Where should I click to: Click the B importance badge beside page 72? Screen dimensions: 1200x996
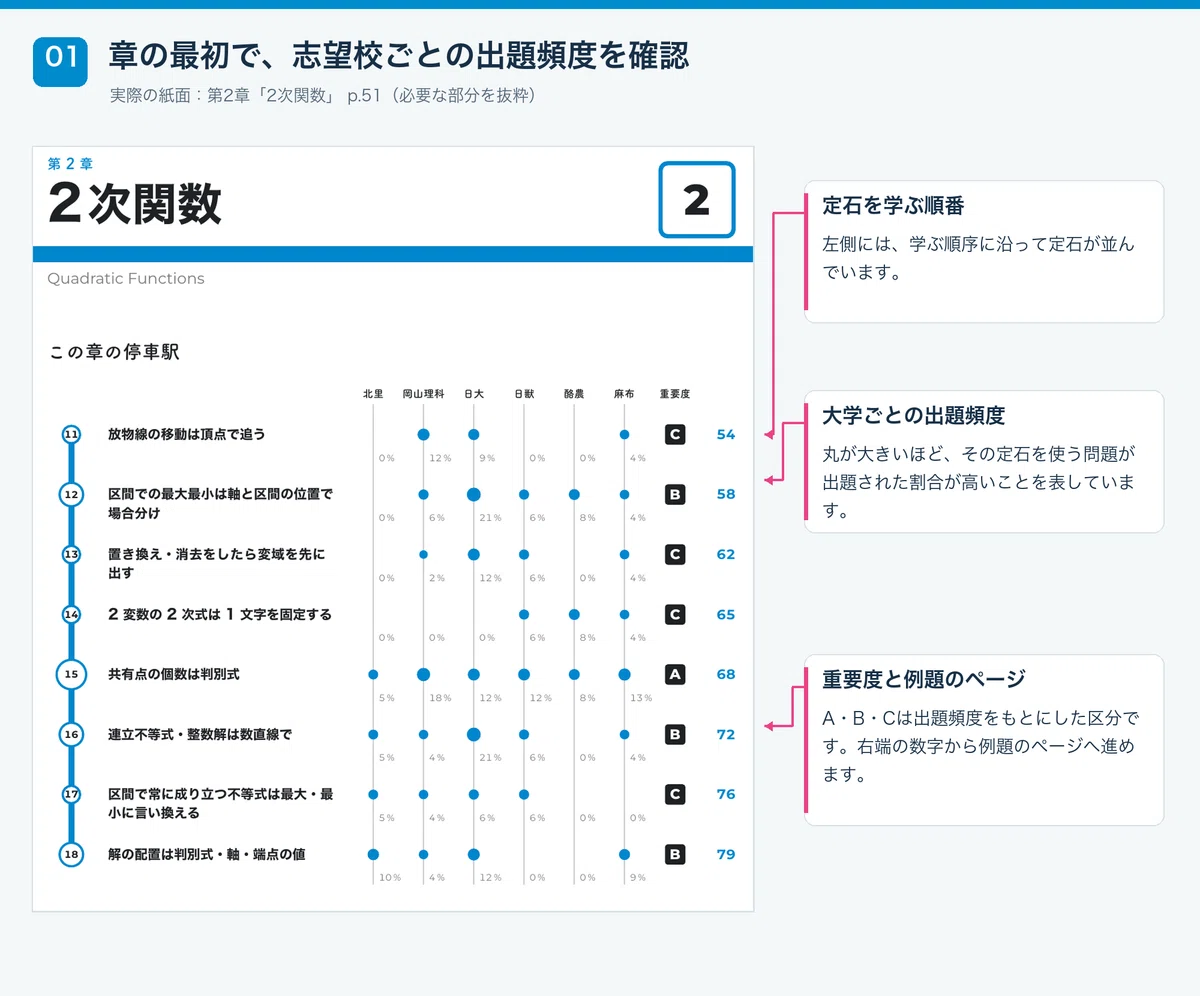[675, 734]
